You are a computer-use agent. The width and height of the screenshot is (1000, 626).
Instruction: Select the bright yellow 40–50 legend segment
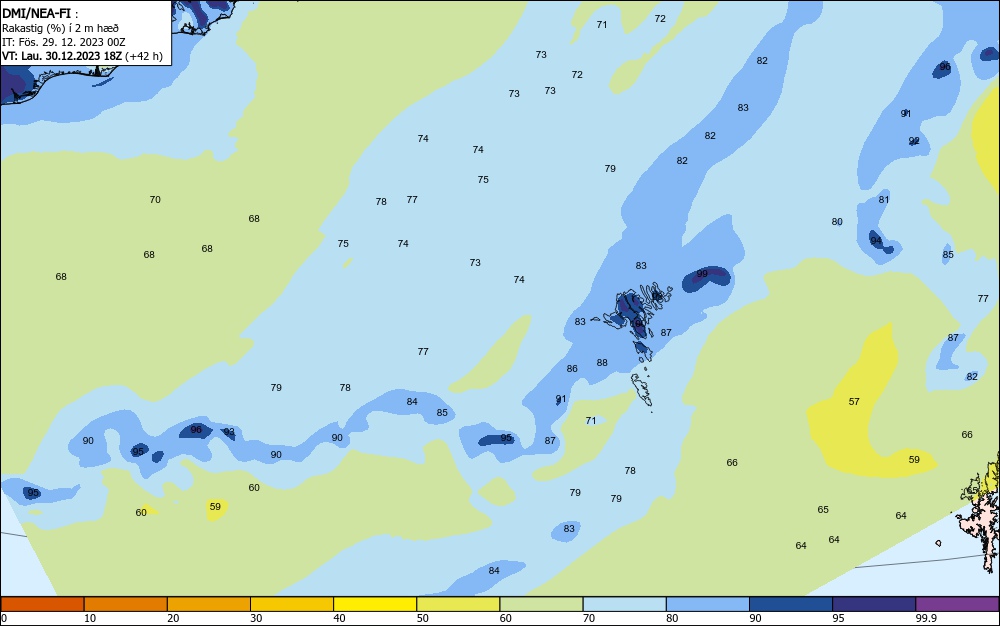375,604
